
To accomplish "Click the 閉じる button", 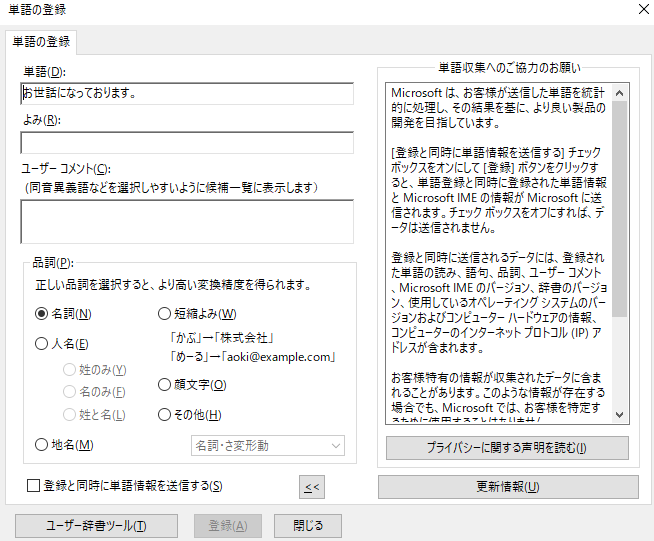I will click(x=308, y=526).
